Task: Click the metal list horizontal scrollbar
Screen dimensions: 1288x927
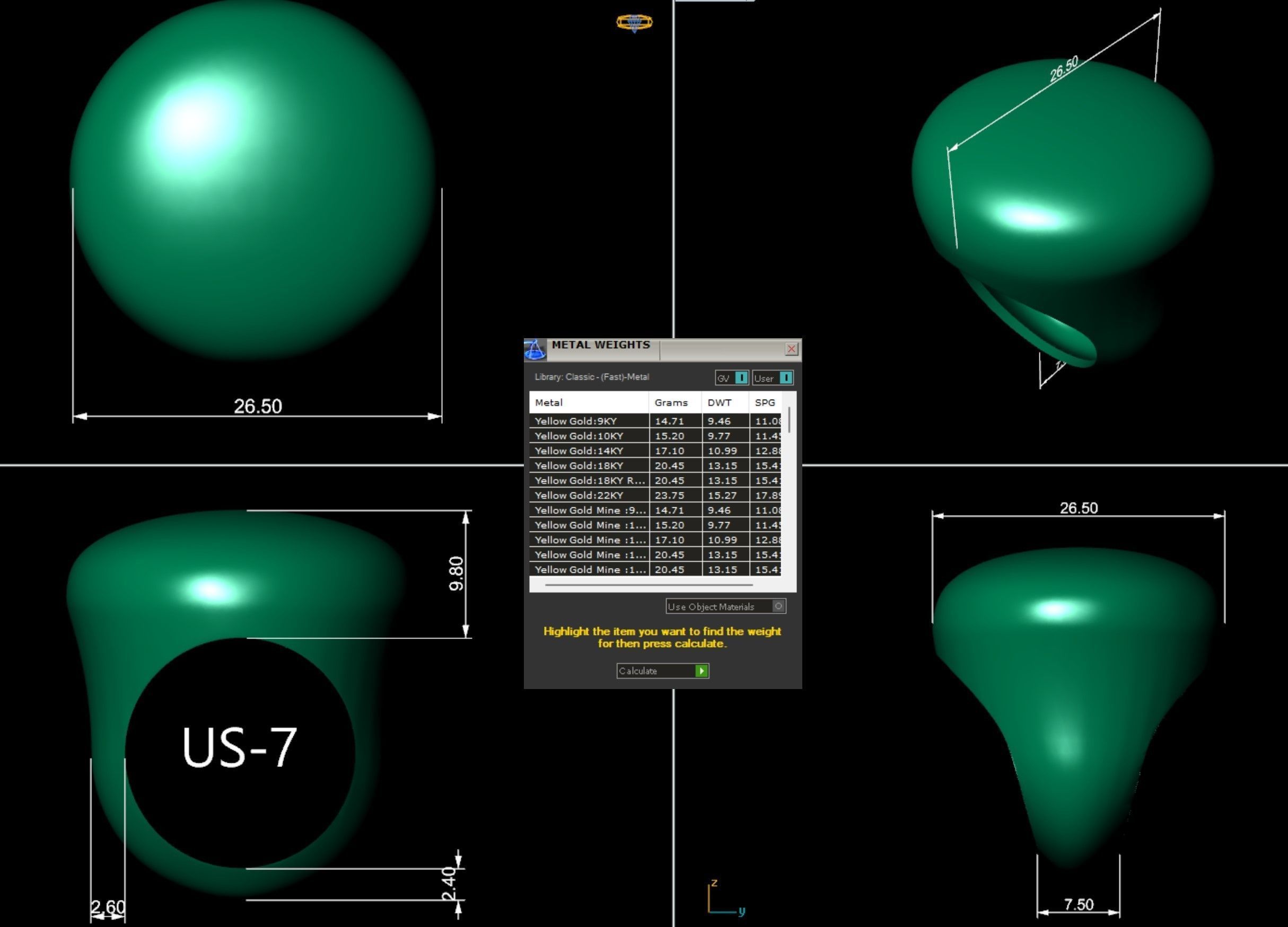Action: click(649, 584)
